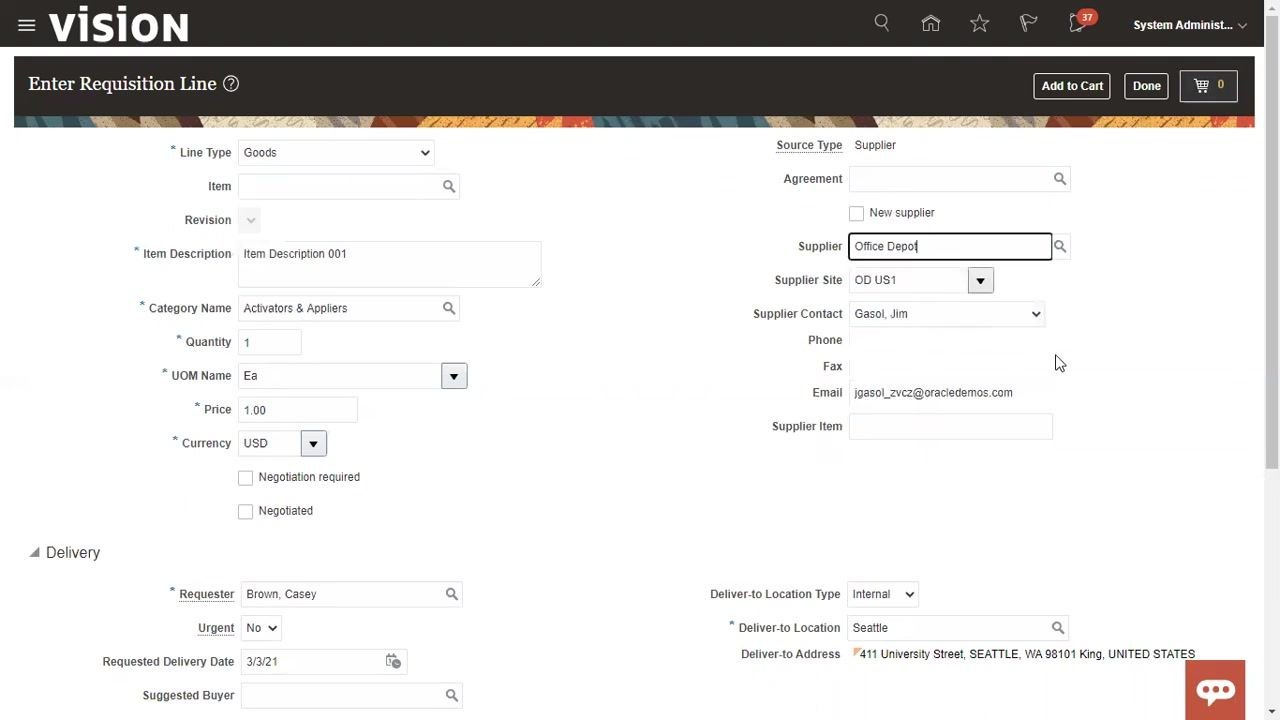Open the chat assistant bubble

click(1215, 690)
